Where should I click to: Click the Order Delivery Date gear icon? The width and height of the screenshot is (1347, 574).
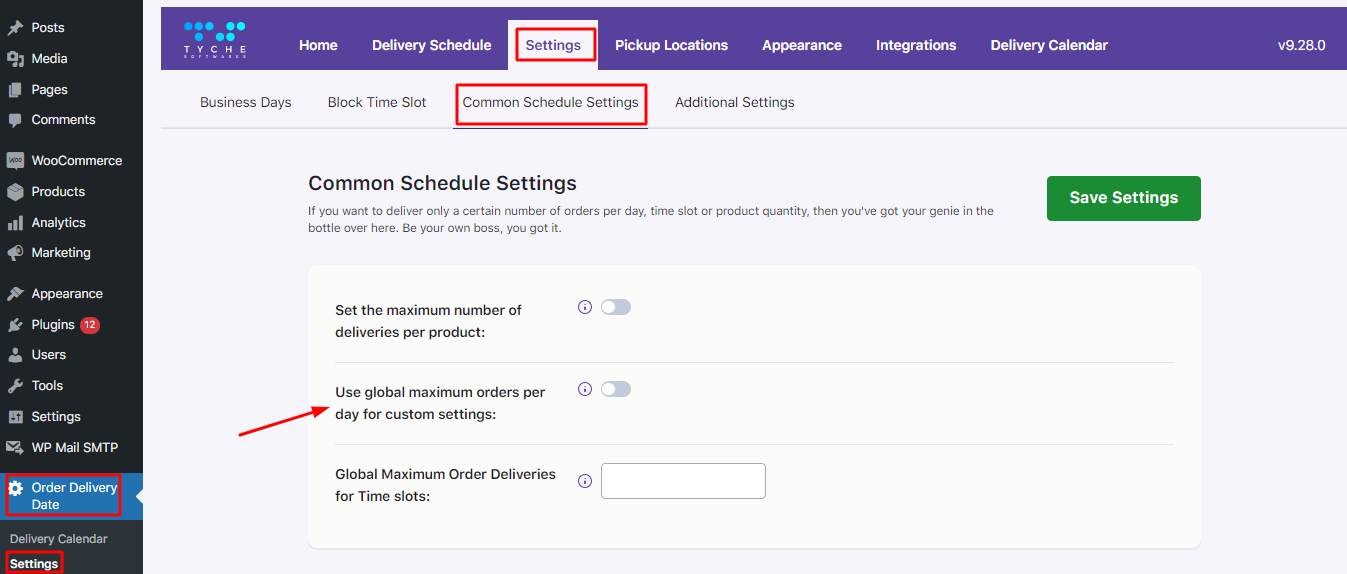16,489
